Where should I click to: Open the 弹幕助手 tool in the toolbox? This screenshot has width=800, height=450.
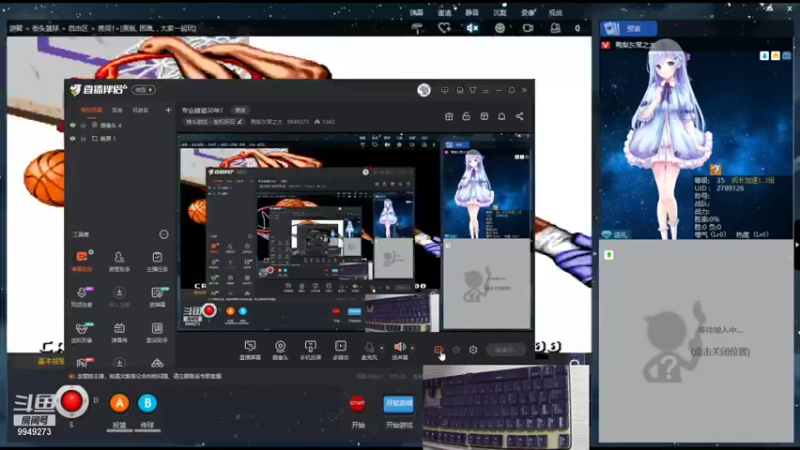82,261
